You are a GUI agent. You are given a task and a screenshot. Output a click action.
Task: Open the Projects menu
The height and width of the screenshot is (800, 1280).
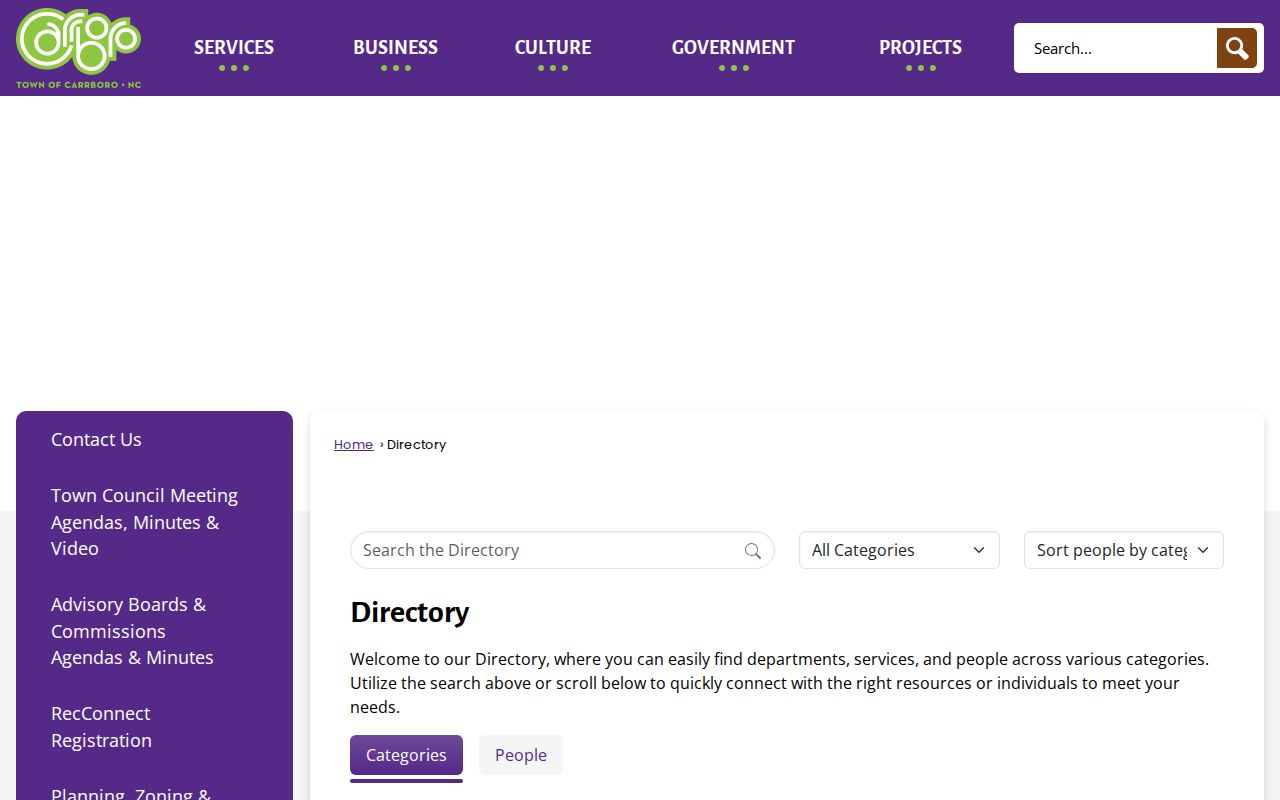click(x=920, y=48)
